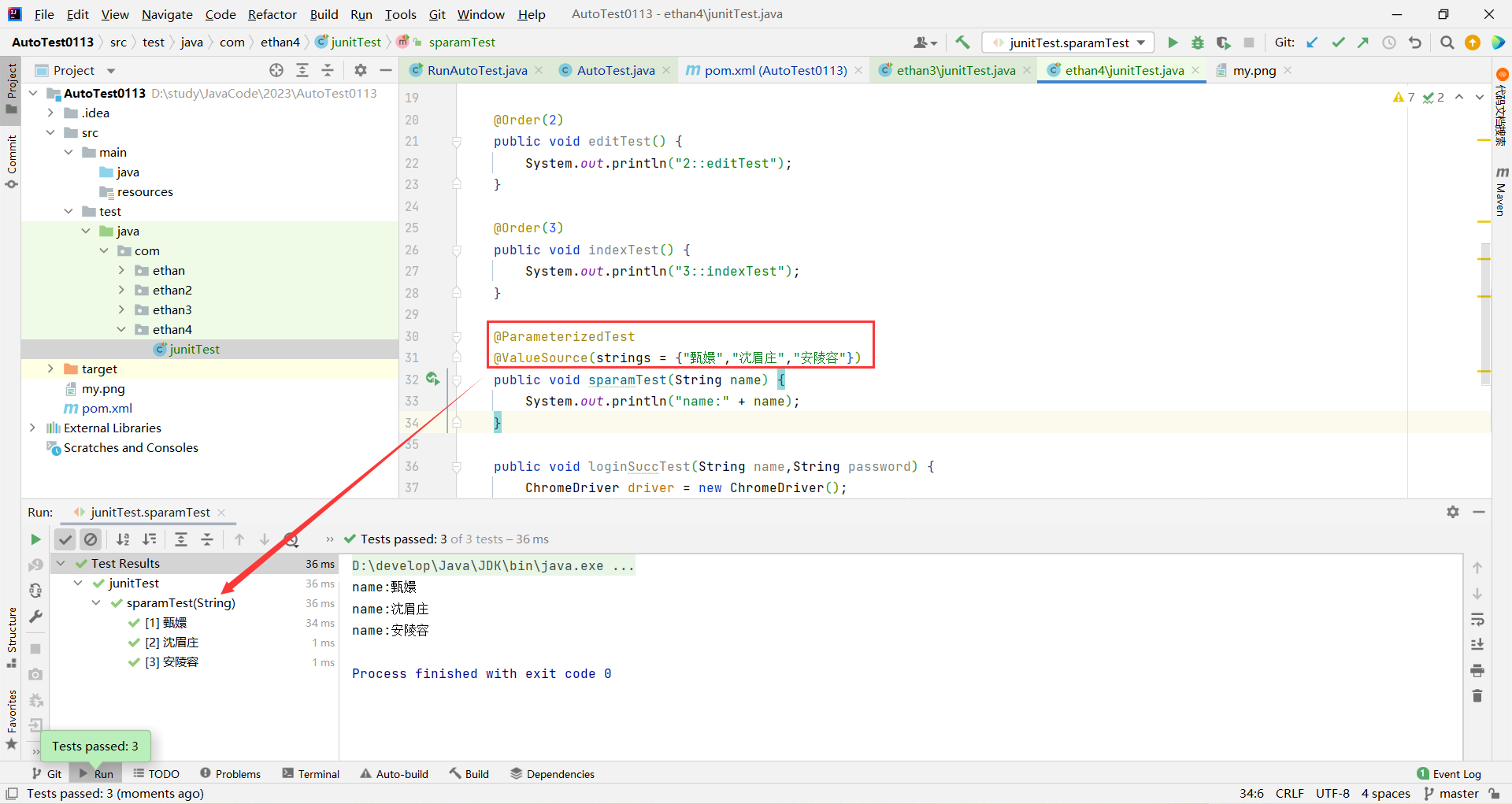
Task: Switch to ethan3\junitTest.java tab
Action: point(955,70)
